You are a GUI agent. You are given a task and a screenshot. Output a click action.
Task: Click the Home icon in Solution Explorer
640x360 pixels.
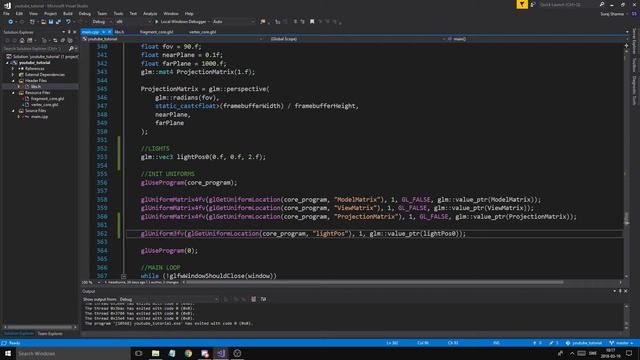click(22, 40)
